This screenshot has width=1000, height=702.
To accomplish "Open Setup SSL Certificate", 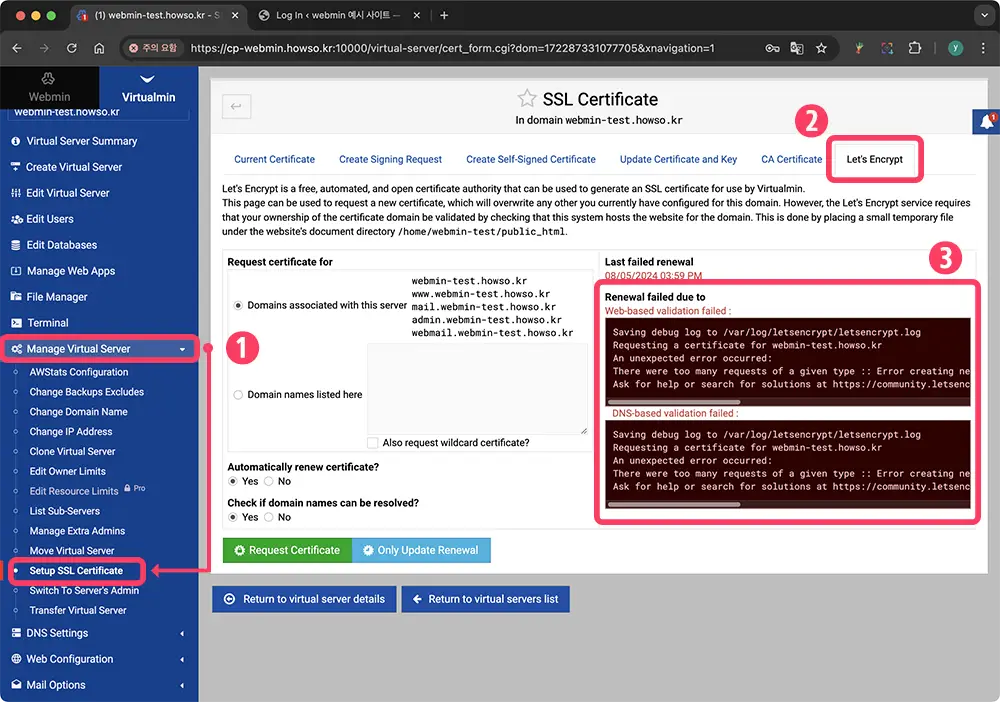I will click(x=76, y=571).
